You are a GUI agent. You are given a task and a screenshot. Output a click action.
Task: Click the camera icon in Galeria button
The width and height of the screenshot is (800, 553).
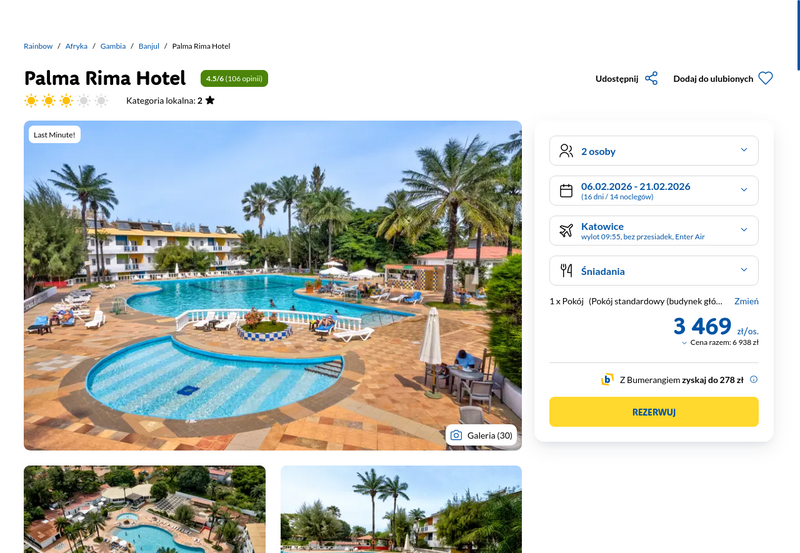tap(456, 435)
